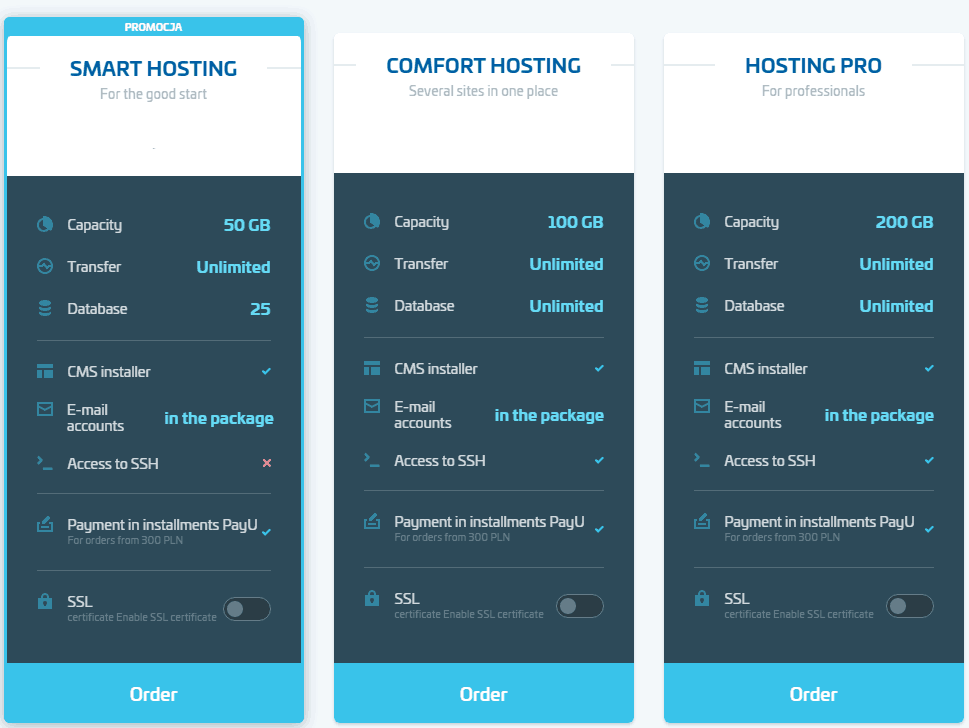Click the CMS installer layout icon in Hosting Pro

click(701, 368)
